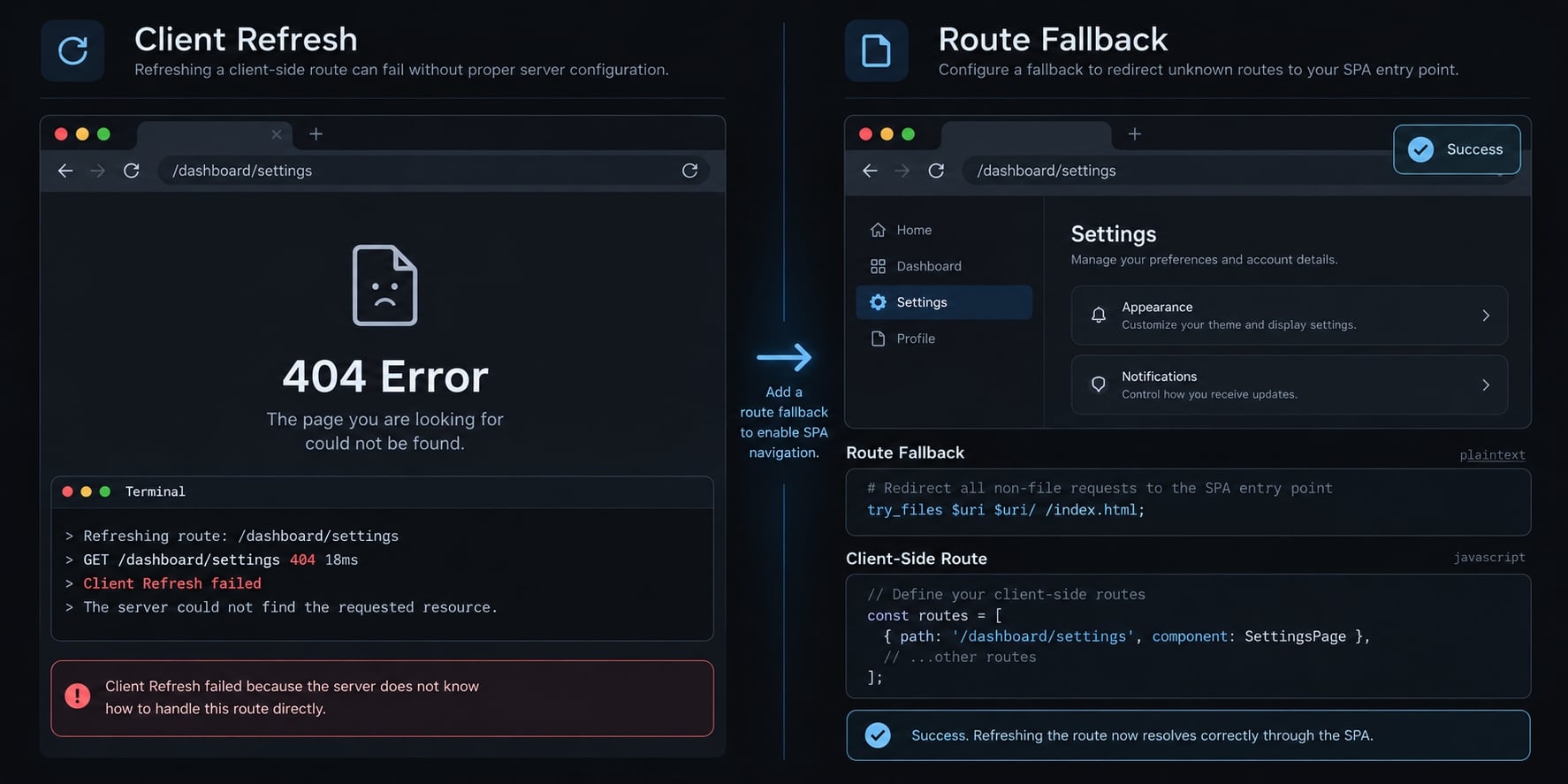Viewport: 1568px width, 784px height.
Task: Reload the page in left browser toolbar
Action: [x=132, y=171]
